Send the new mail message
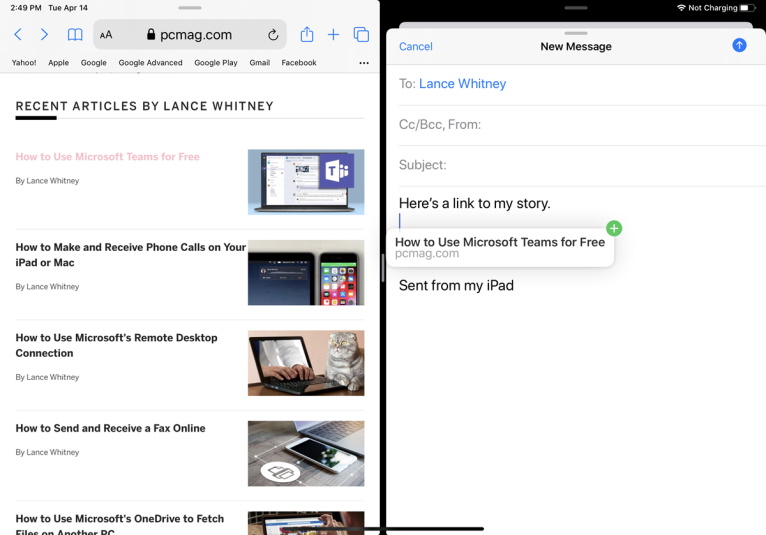Image resolution: width=766 pixels, height=535 pixels. tap(739, 45)
